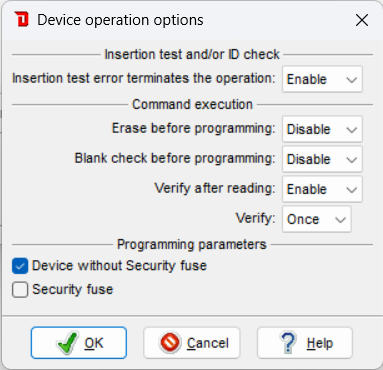Click the Cancel button text
Screen dimensions: 383x370
click(x=208, y=343)
